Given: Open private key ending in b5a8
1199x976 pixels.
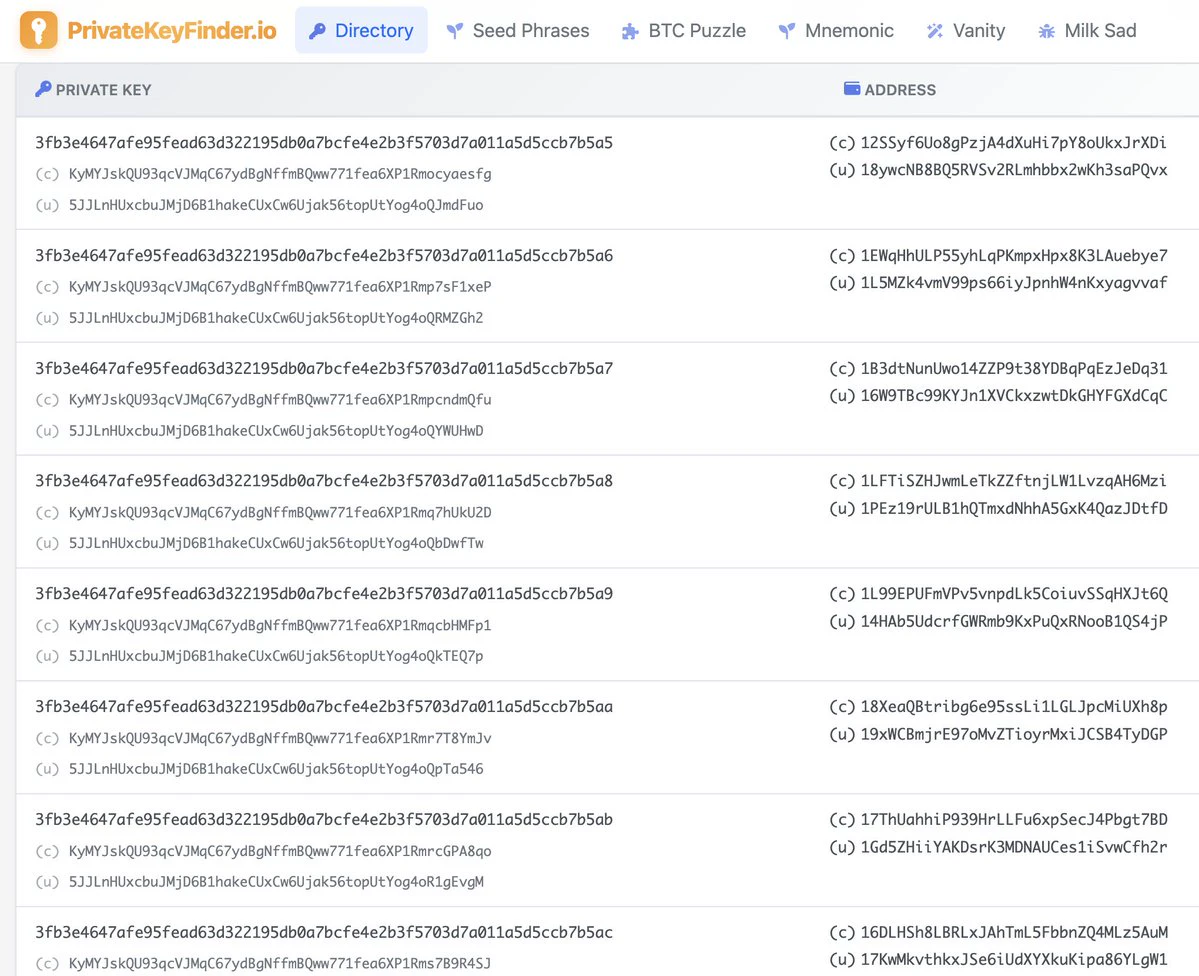Looking at the screenshot, I should pos(324,481).
